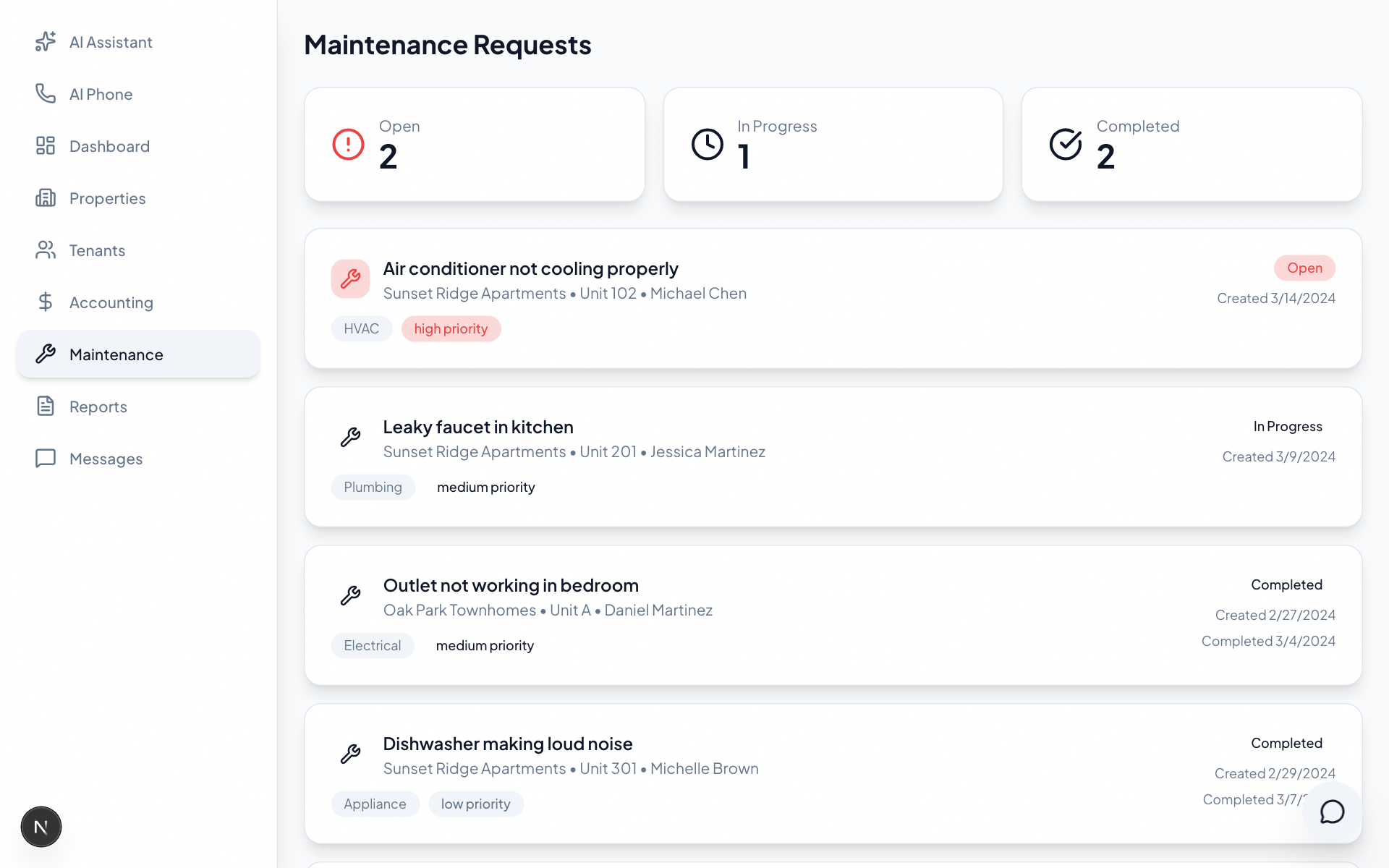Click 'Sunset Ridge Apartments • Unit 102 • Michael Chen'

[x=565, y=294]
